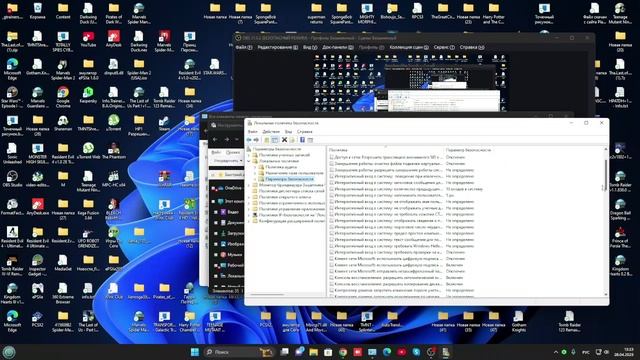Open the Steam desktop shortcut

tap(164, 123)
